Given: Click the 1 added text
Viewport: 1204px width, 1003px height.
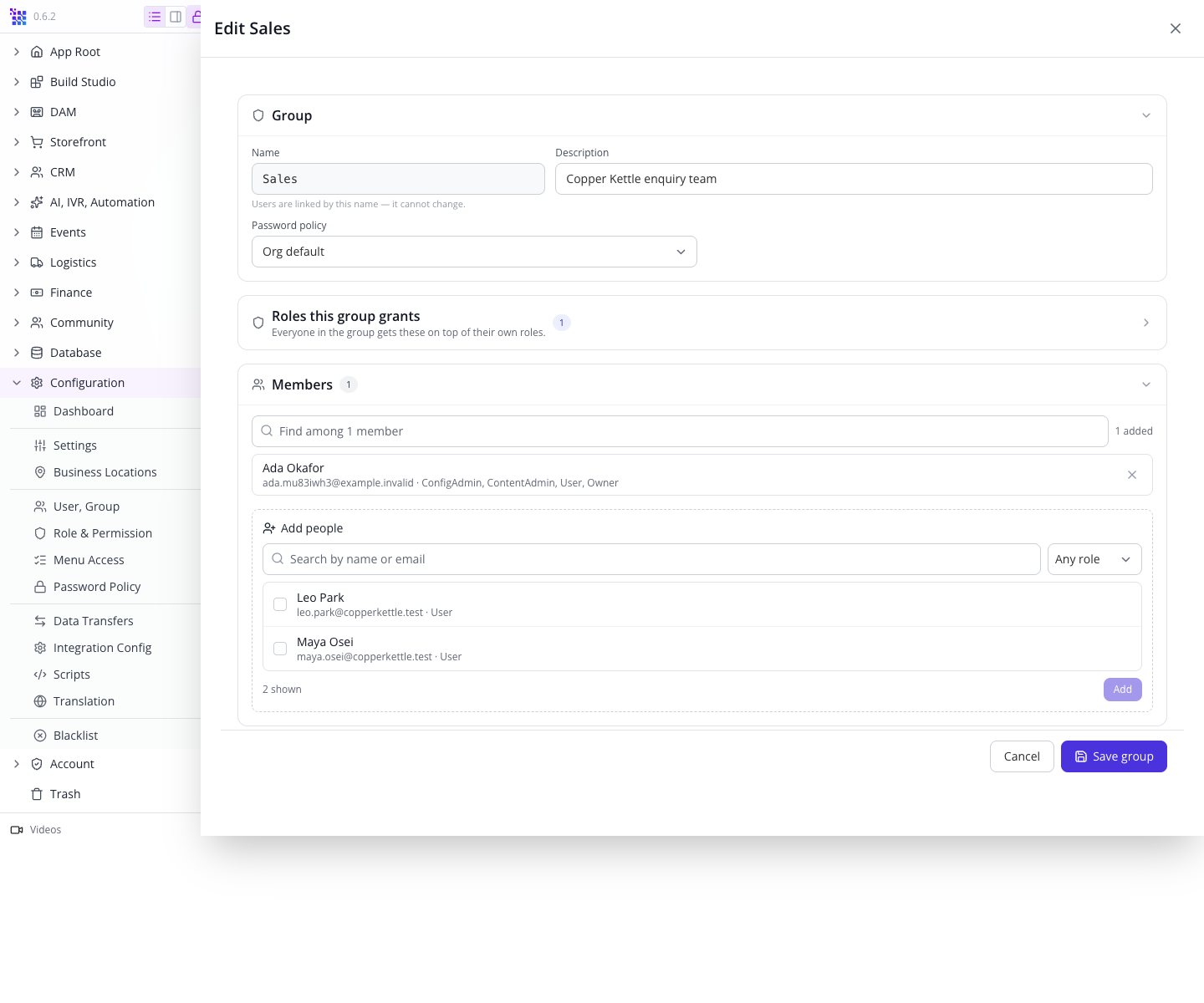Looking at the screenshot, I should click(1134, 431).
